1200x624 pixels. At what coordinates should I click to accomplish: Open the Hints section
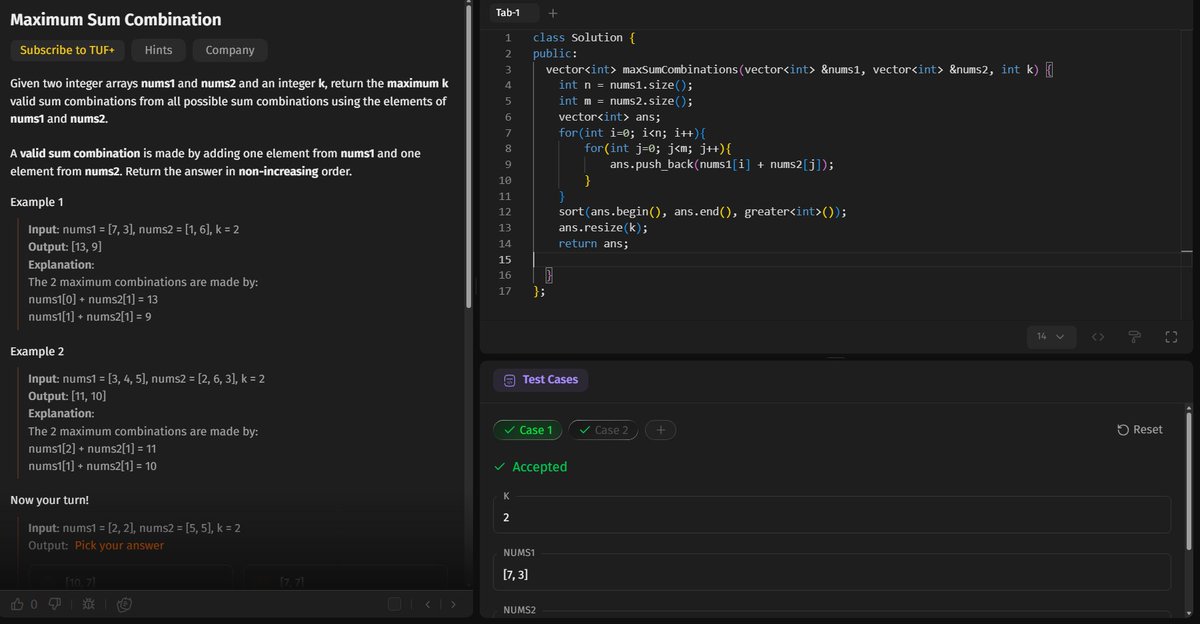tap(158, 50)
